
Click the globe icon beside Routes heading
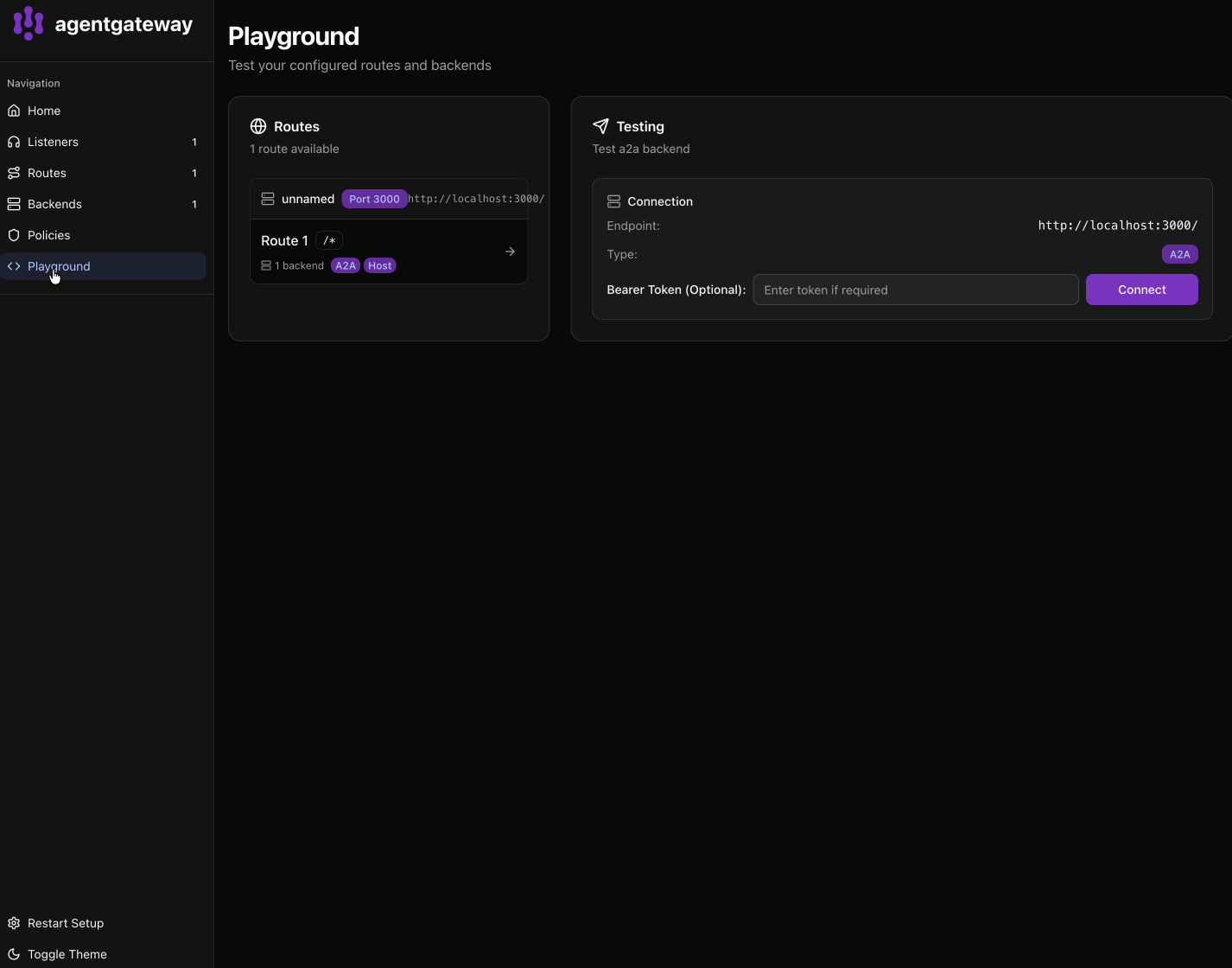258,126
